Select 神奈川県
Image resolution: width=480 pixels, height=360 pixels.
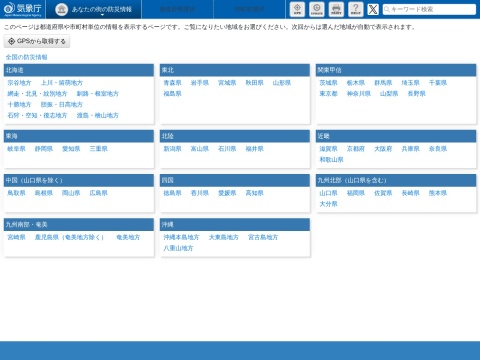[359, 94]
